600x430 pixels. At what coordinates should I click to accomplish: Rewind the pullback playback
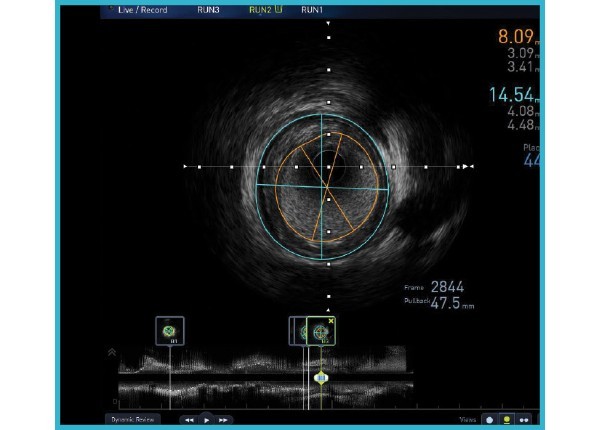pos(189,420)
